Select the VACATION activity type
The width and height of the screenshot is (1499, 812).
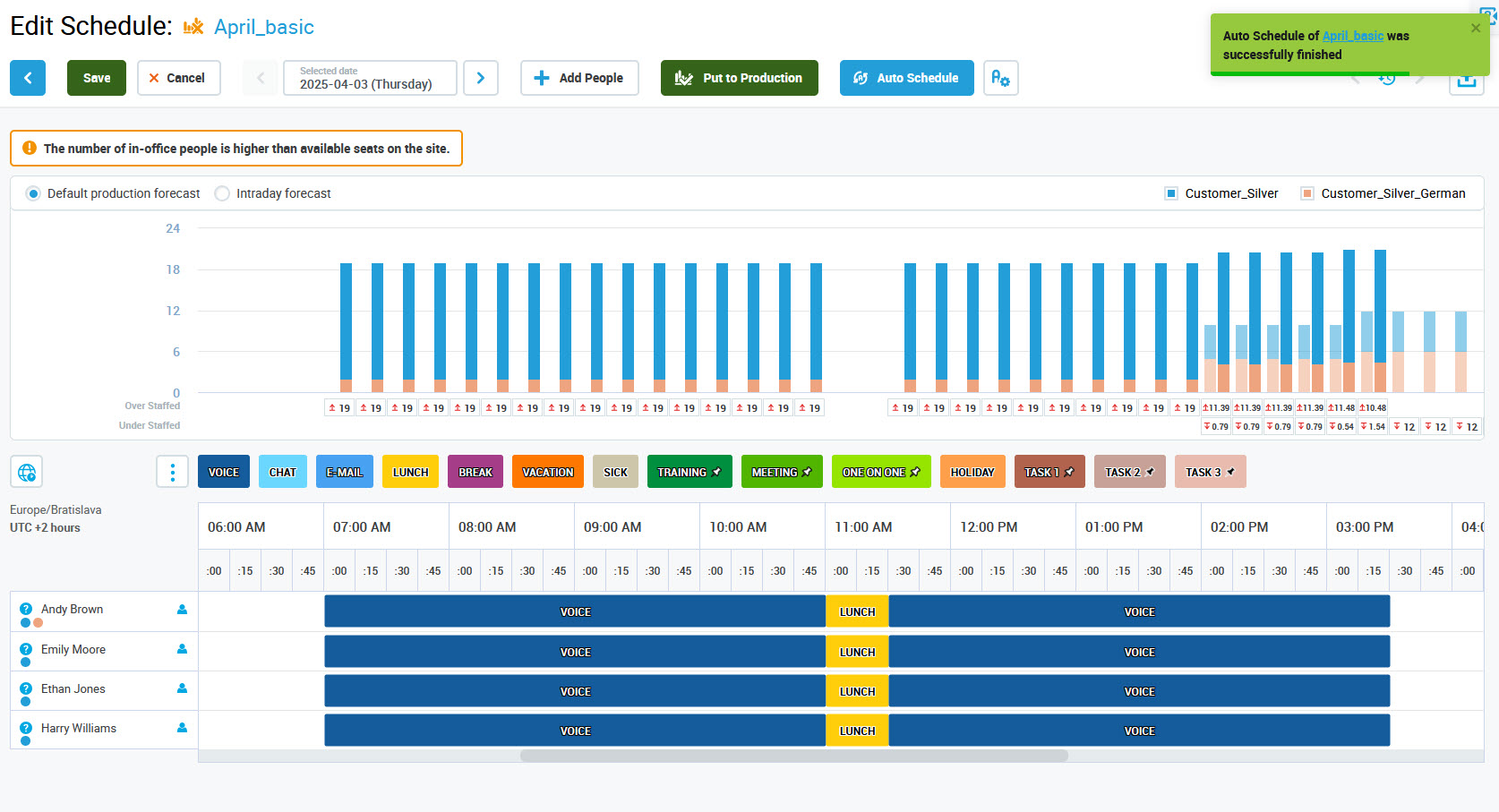(x=547, y=472)
